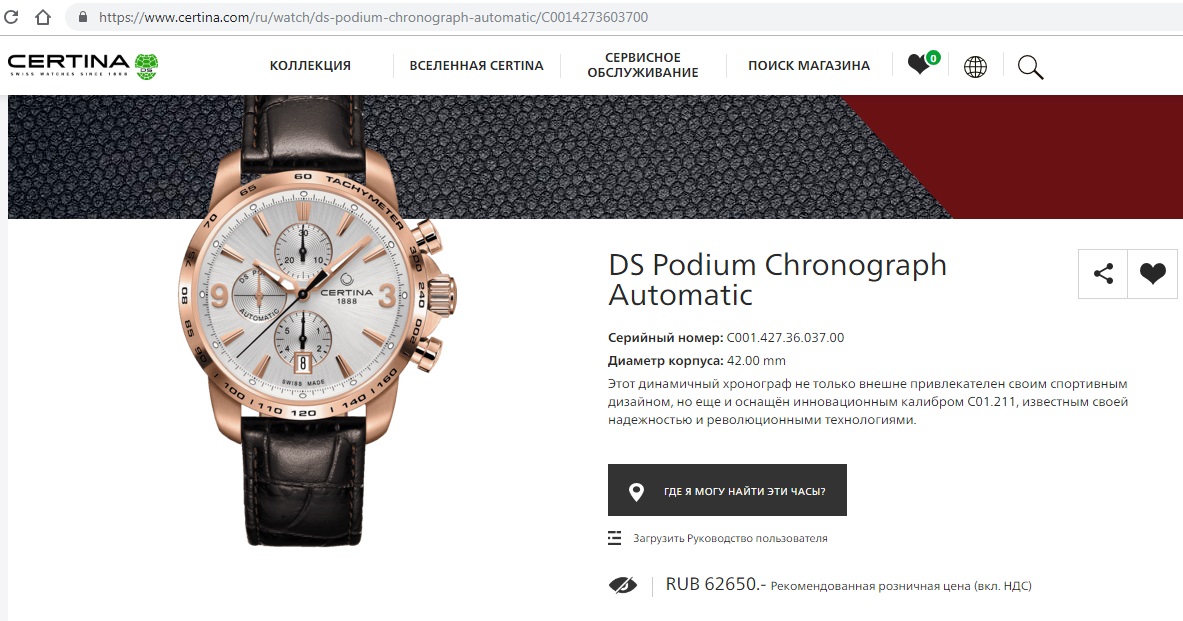Open the Certina logo homepage link
Viewport: 1183px width, 621px height.
(x=82, y=66)
